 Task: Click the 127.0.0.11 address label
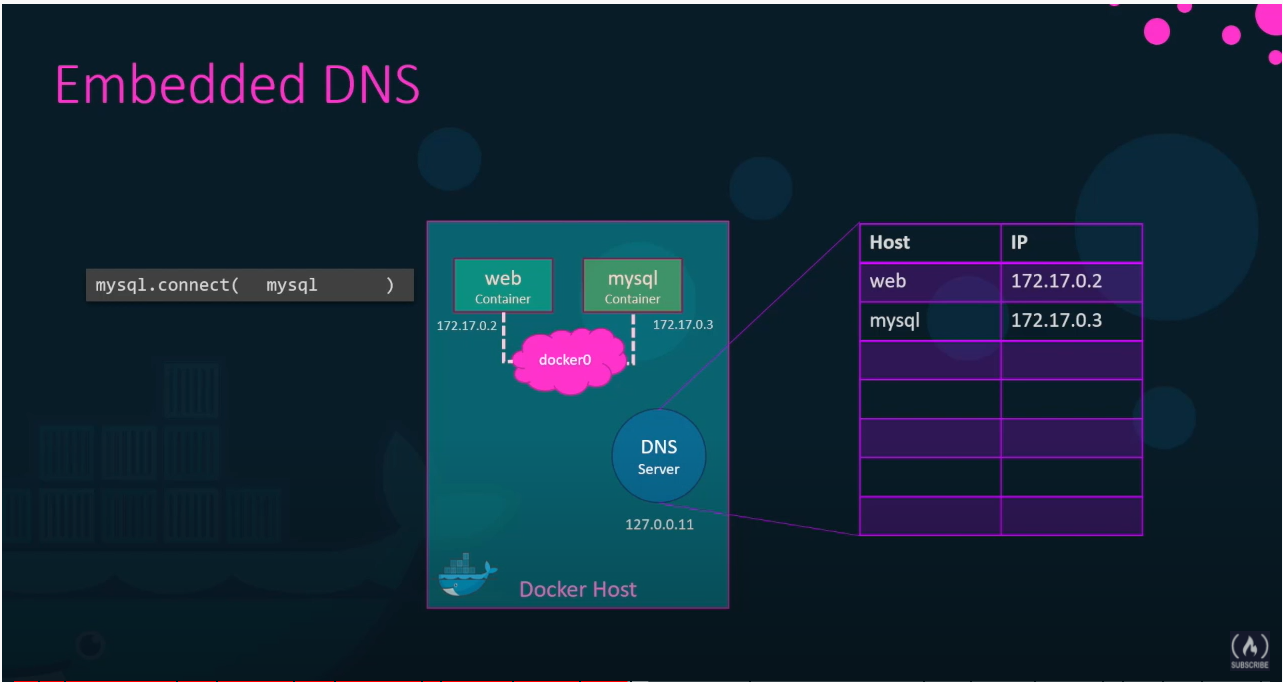point(659,524)
